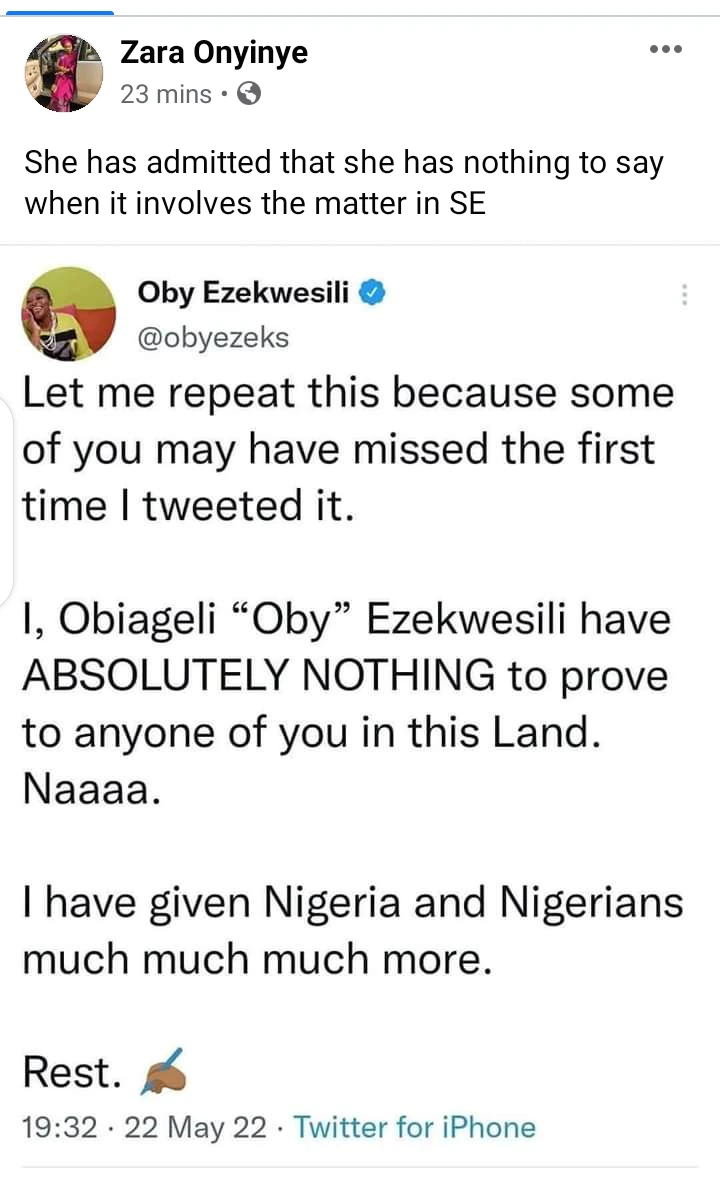Click the Oby Ezekwesili display name
720x1181 pixels.
[243, 293]
